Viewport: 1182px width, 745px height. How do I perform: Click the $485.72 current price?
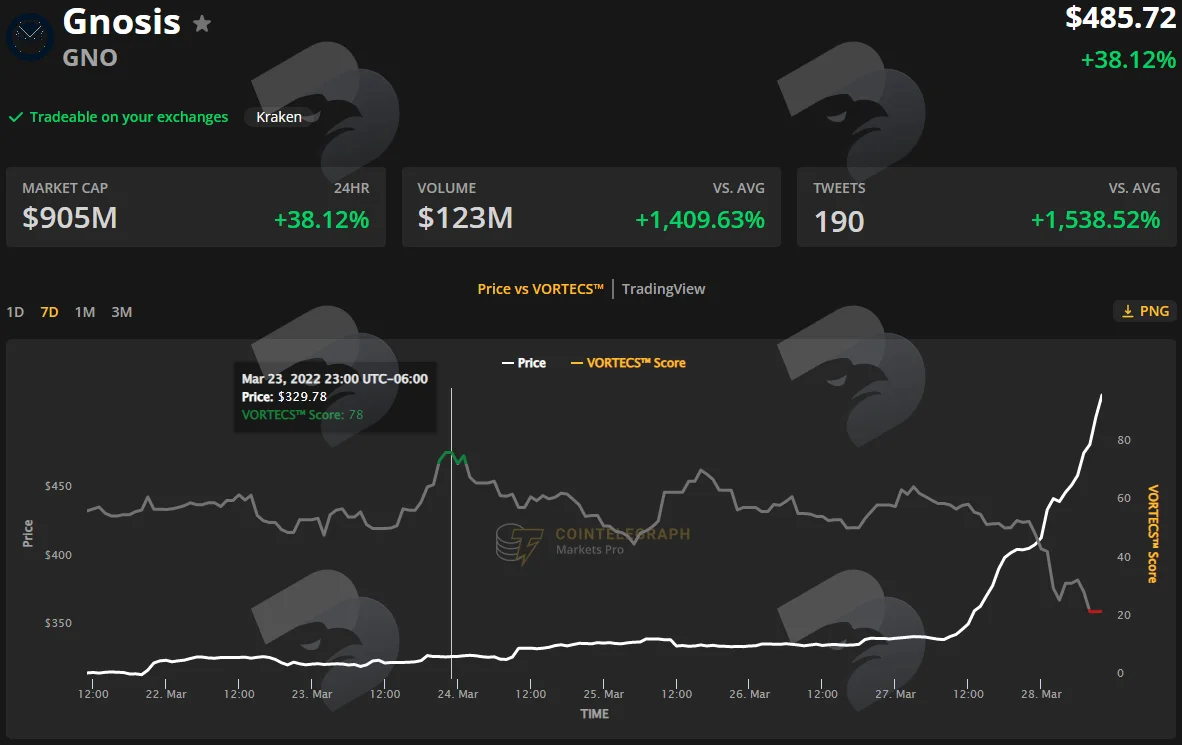1120,18
